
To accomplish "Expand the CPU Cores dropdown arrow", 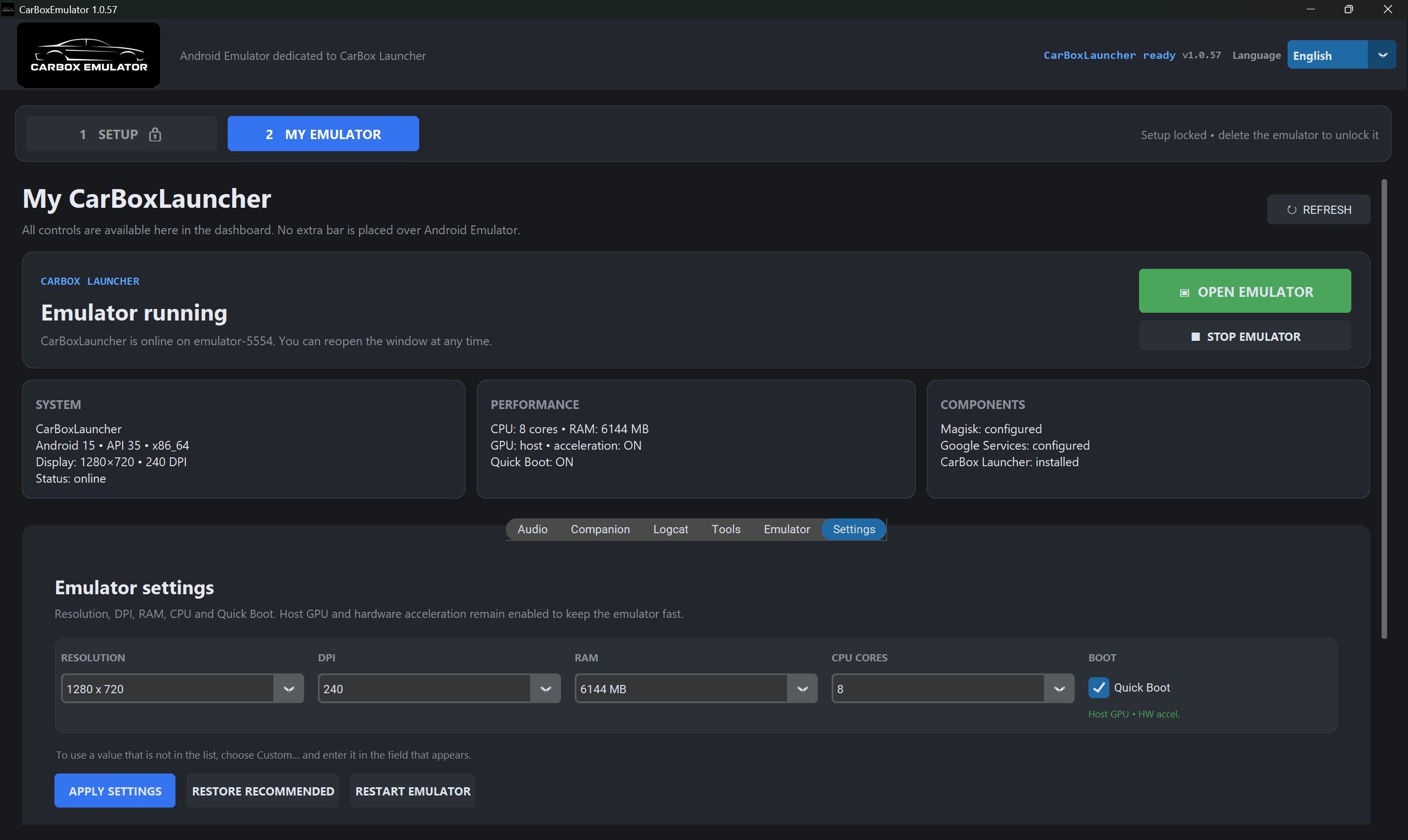I will click(x=1059, y=689).
